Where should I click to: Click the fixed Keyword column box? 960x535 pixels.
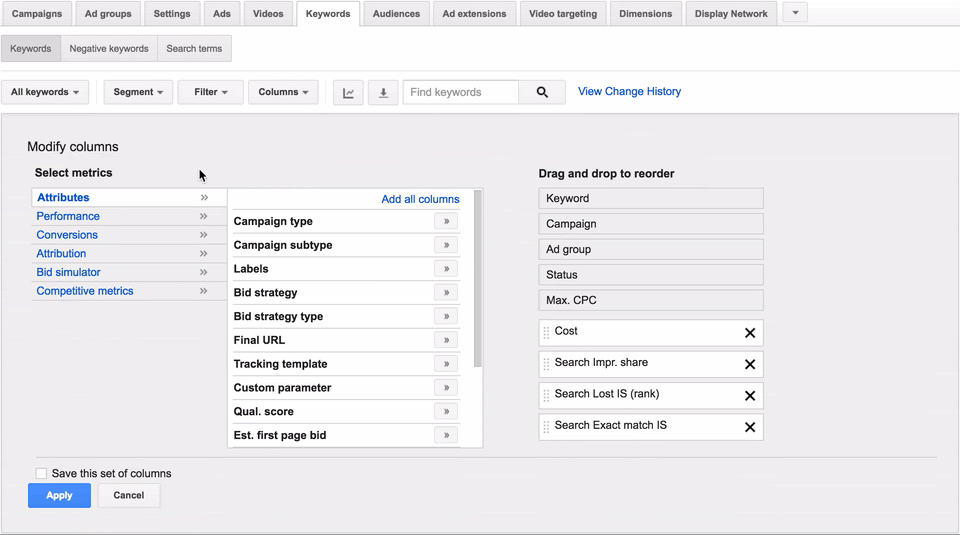pyautogui.click(x=651, y=198)
